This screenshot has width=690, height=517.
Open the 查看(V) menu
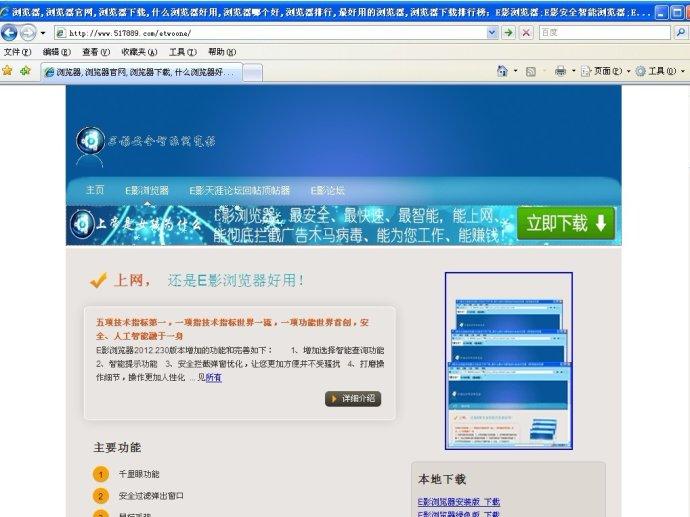tap(96, 52)
